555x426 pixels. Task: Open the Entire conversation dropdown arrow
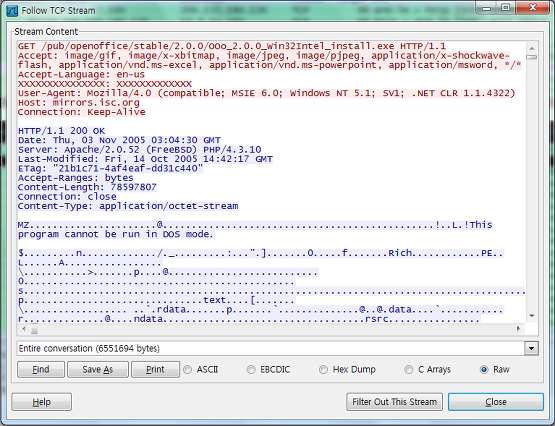531,349
